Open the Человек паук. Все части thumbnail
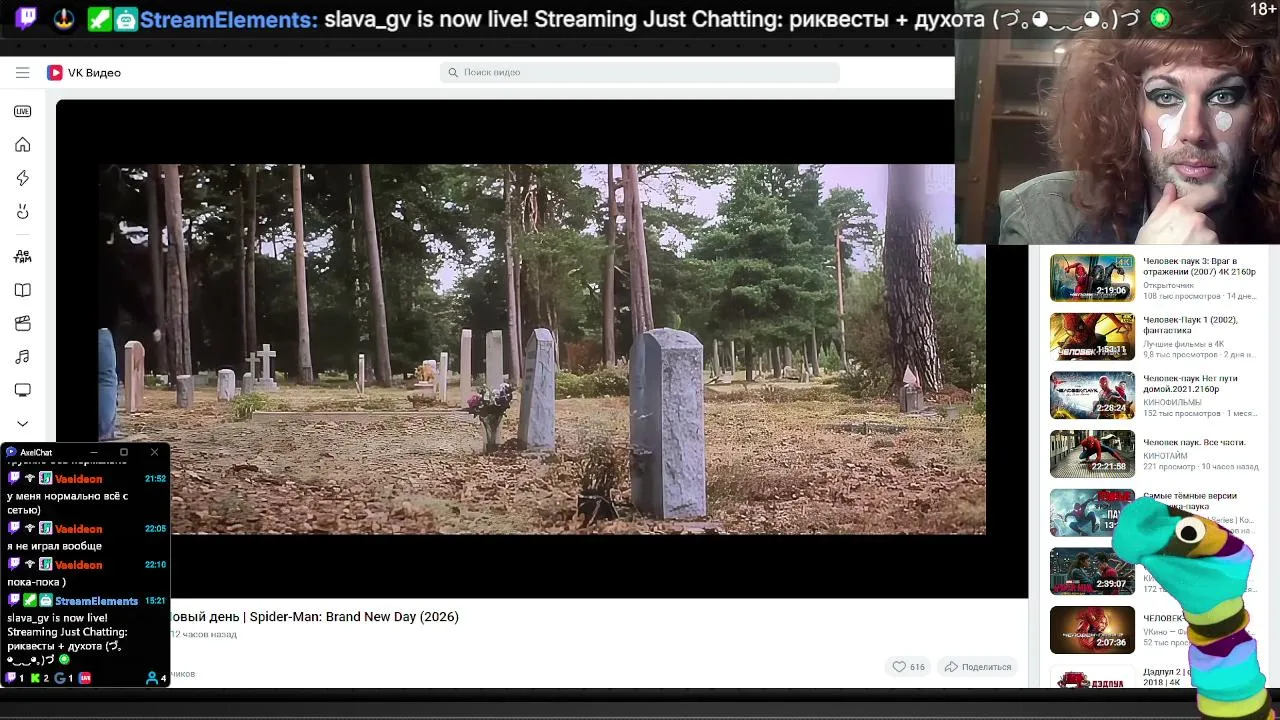The width and height of the screenshot is (1280, 720). 1092,454
